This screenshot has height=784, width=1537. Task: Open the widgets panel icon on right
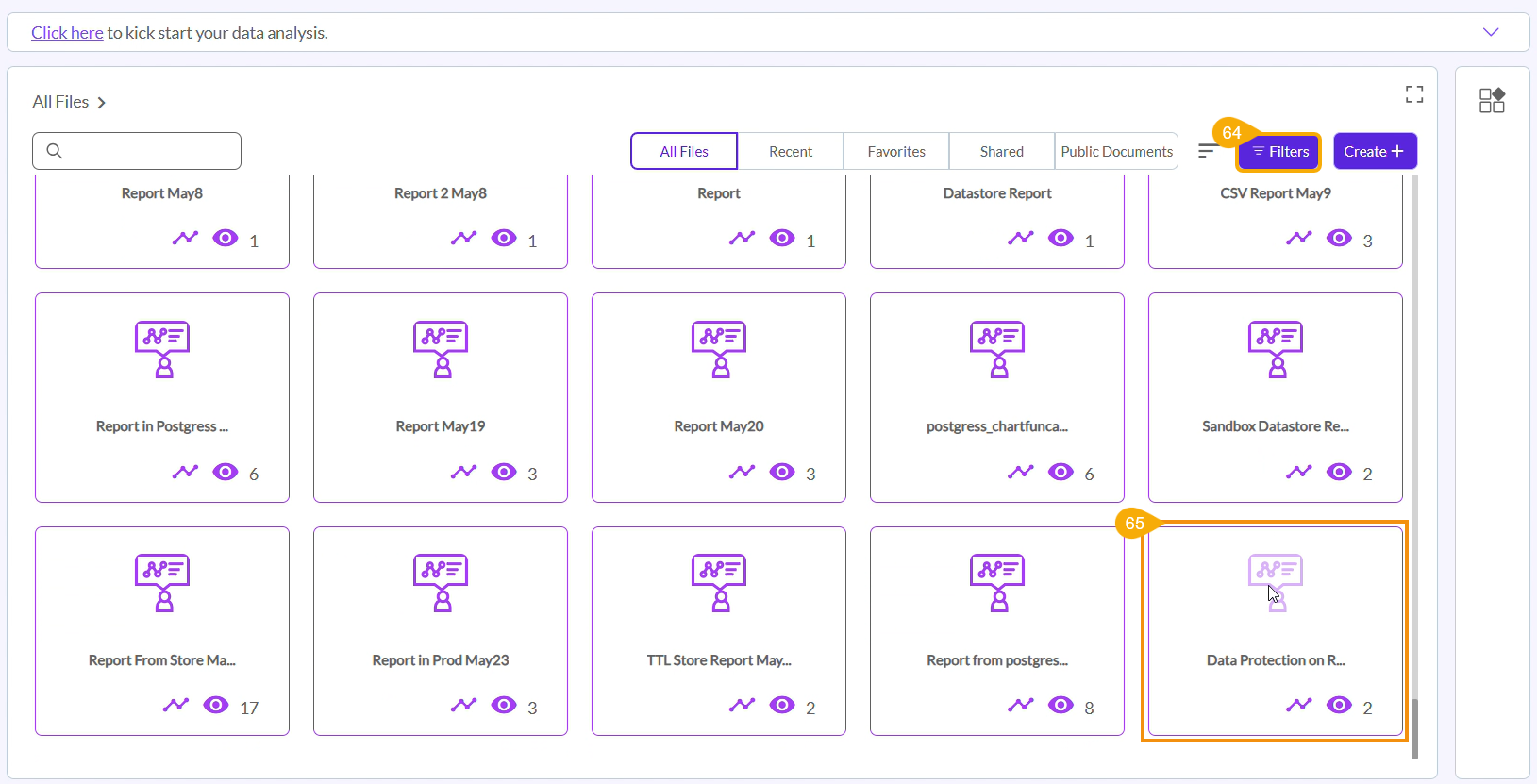tap(1492, 100)
